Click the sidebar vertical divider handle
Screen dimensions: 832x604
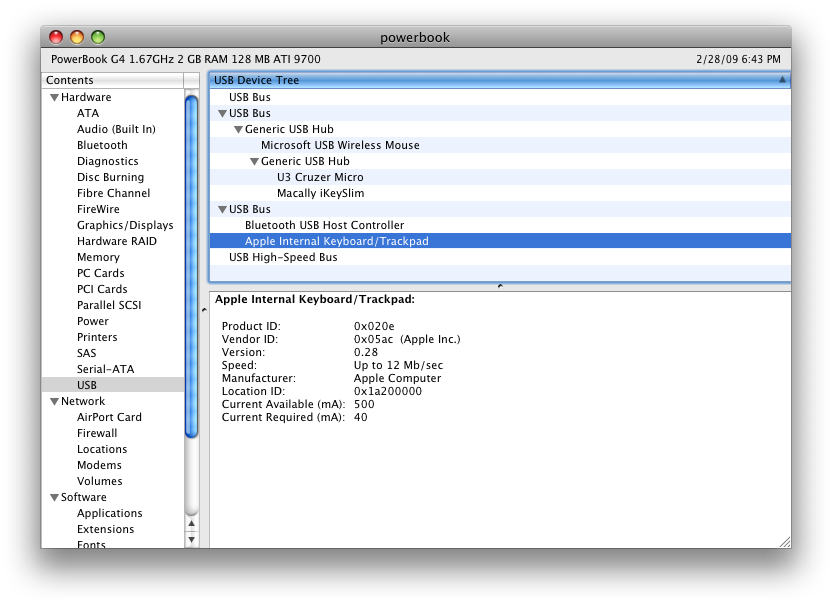tap(204, 310)
